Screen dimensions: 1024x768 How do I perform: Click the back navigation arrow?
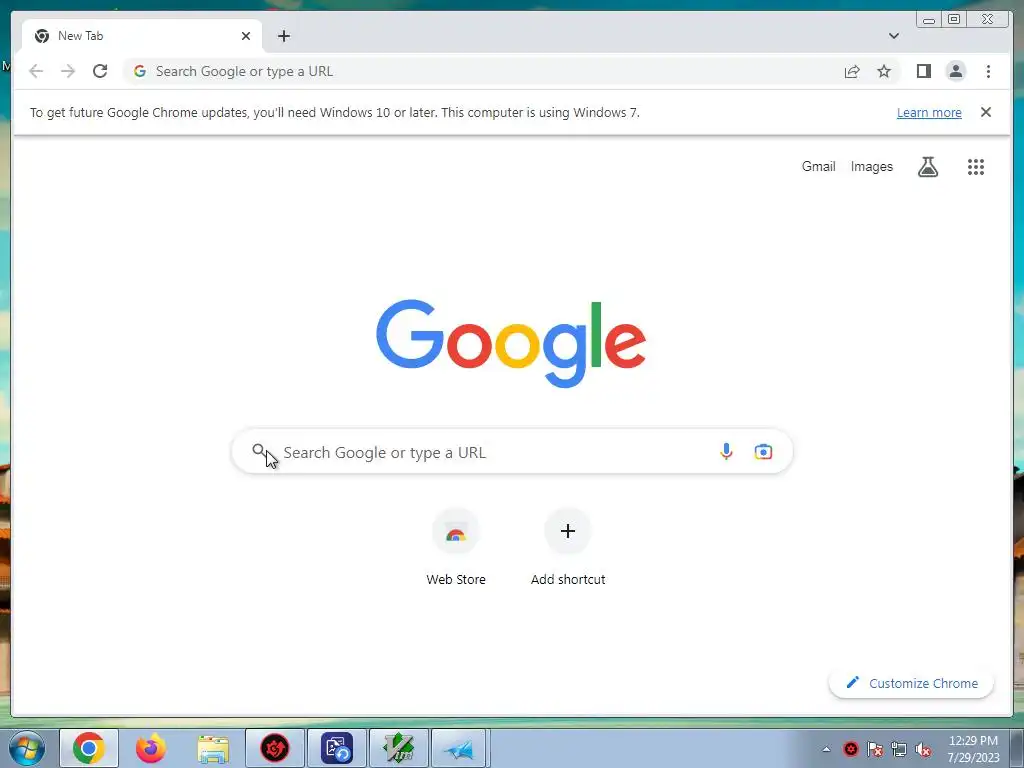[x=36, y=71]
